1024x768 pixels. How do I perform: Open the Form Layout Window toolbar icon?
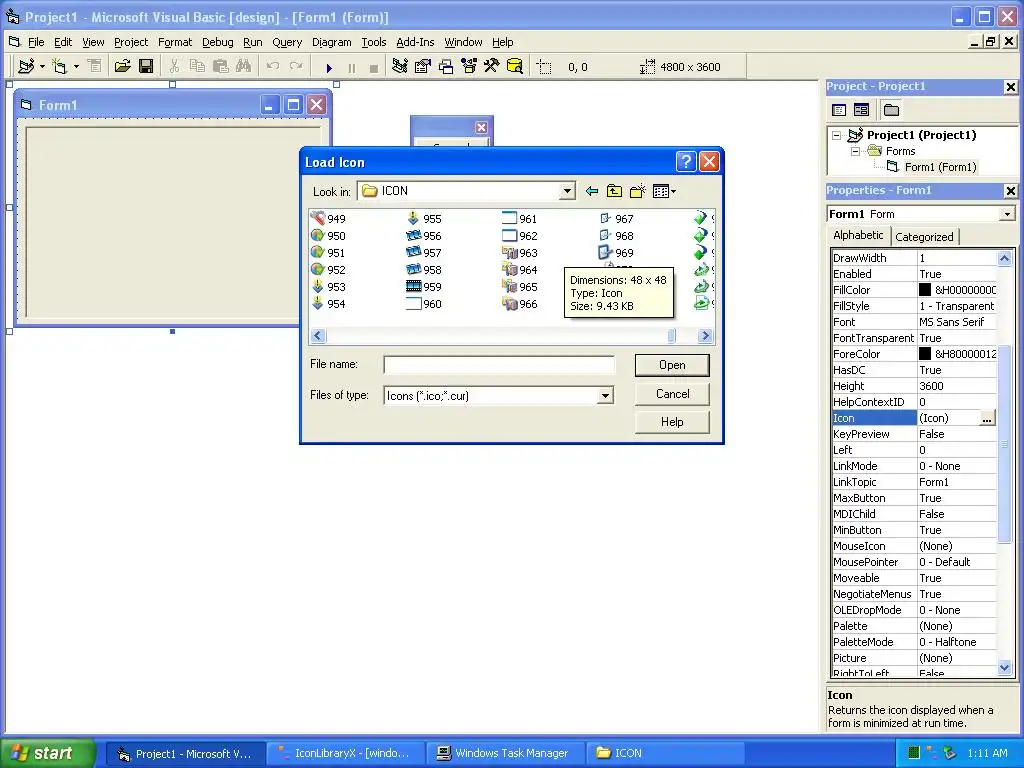click(x=446, y=67)
